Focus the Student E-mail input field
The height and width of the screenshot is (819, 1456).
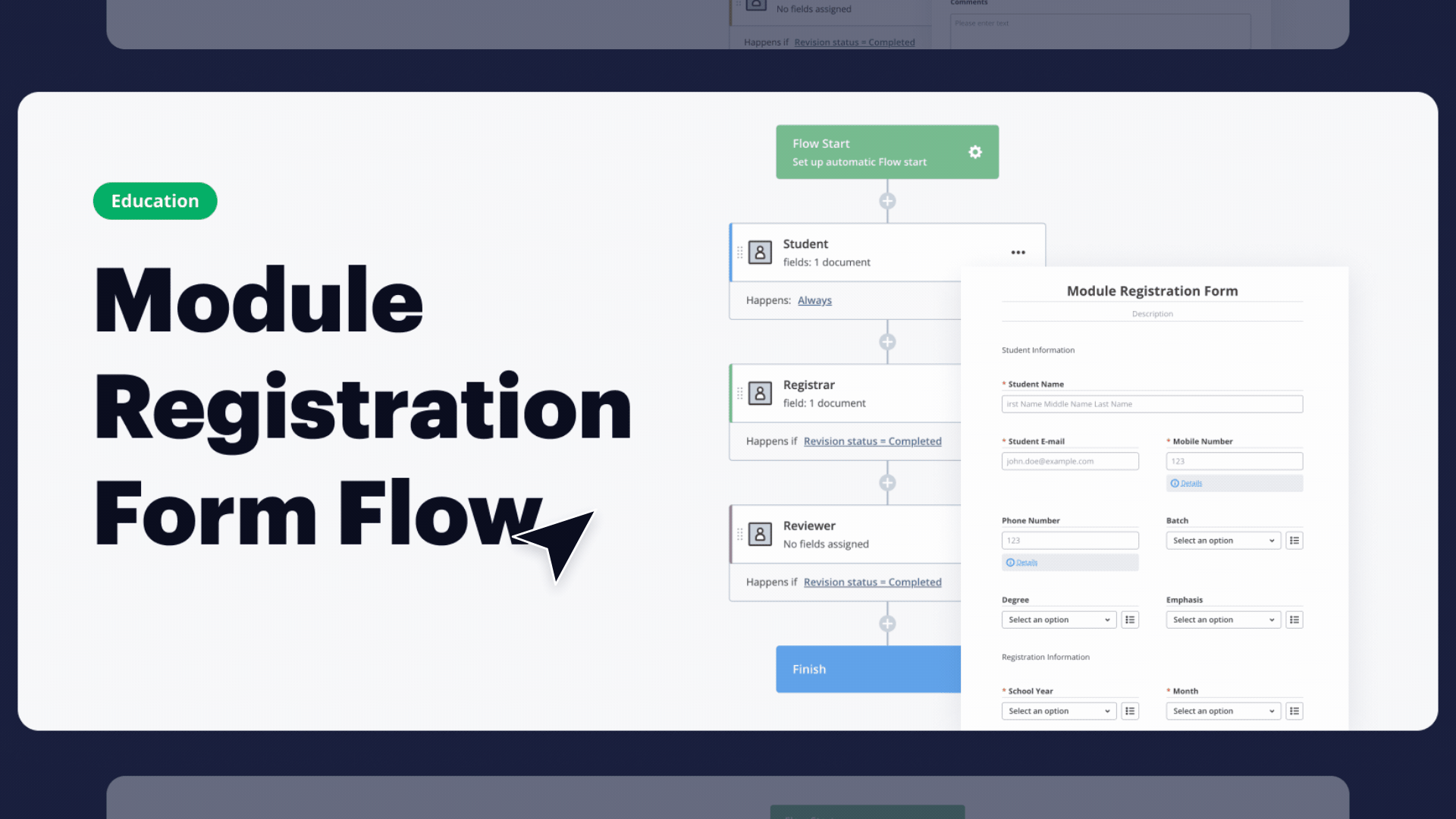point(1070,461)
